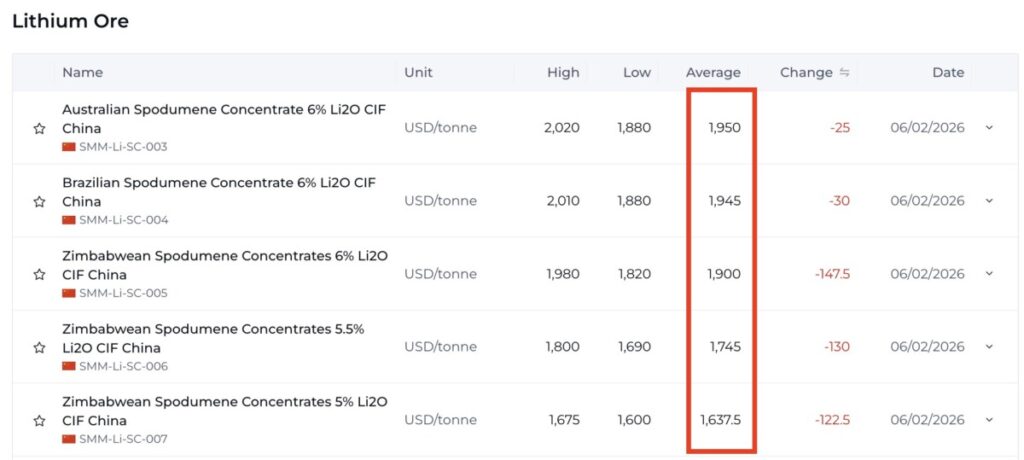1024x460 pixels.
Task: Click China flag icon next to SMM-Li-SC-004
Action: pyautogui.click(x=69, y=220)
